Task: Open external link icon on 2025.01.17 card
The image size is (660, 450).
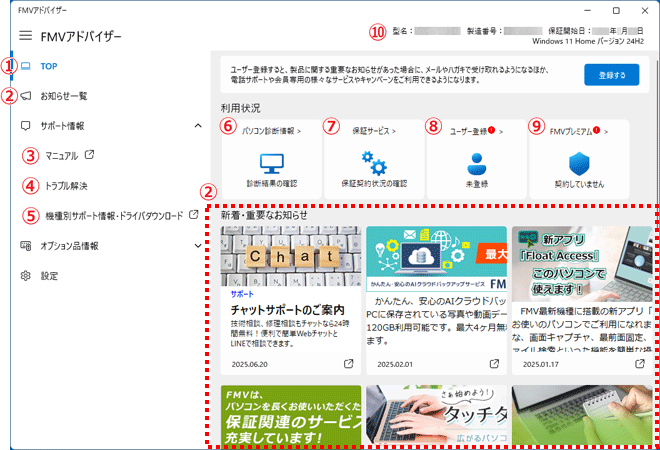Action: (640, 364)
